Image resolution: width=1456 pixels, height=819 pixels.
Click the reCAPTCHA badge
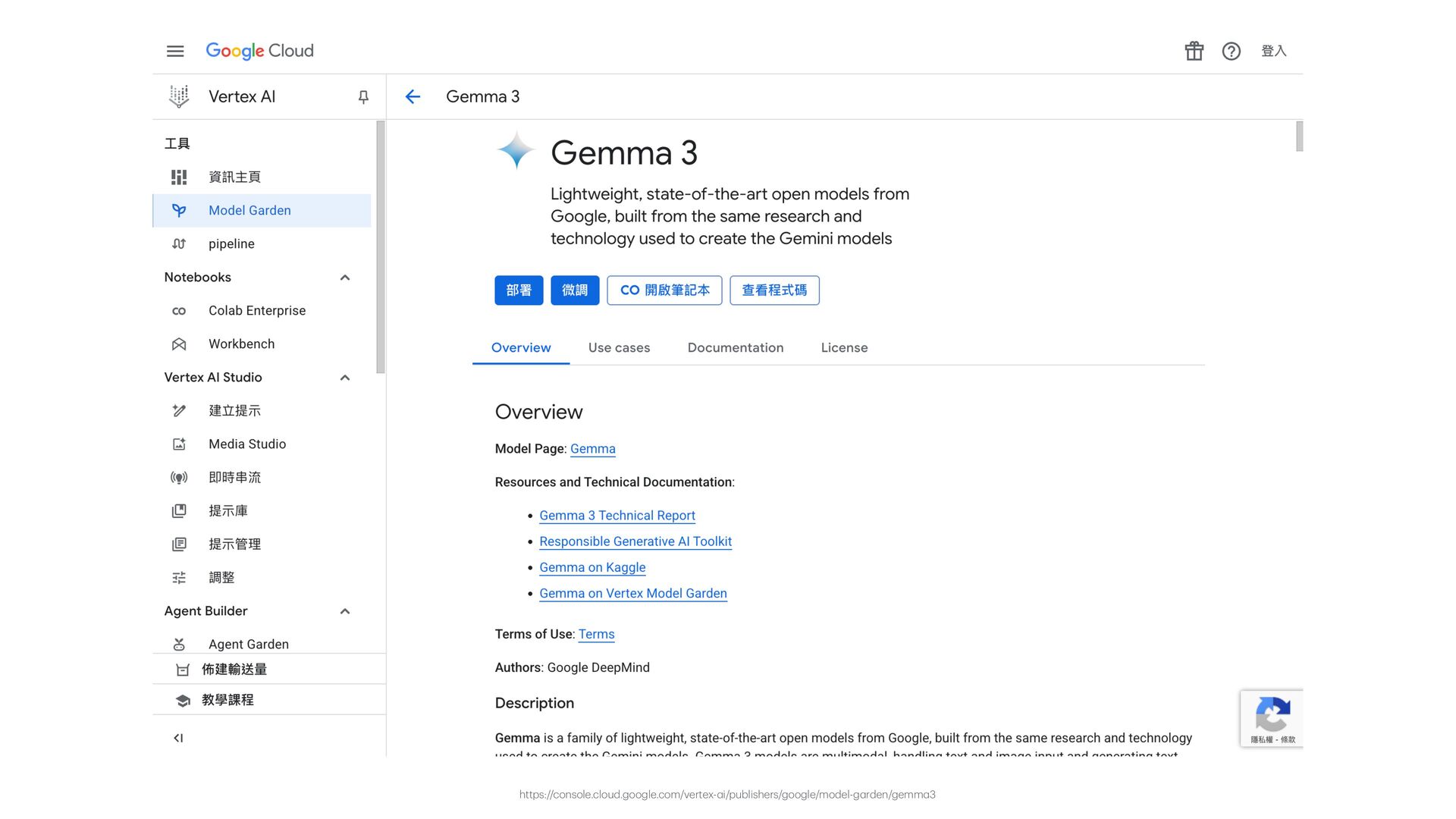click(1272, 718)
